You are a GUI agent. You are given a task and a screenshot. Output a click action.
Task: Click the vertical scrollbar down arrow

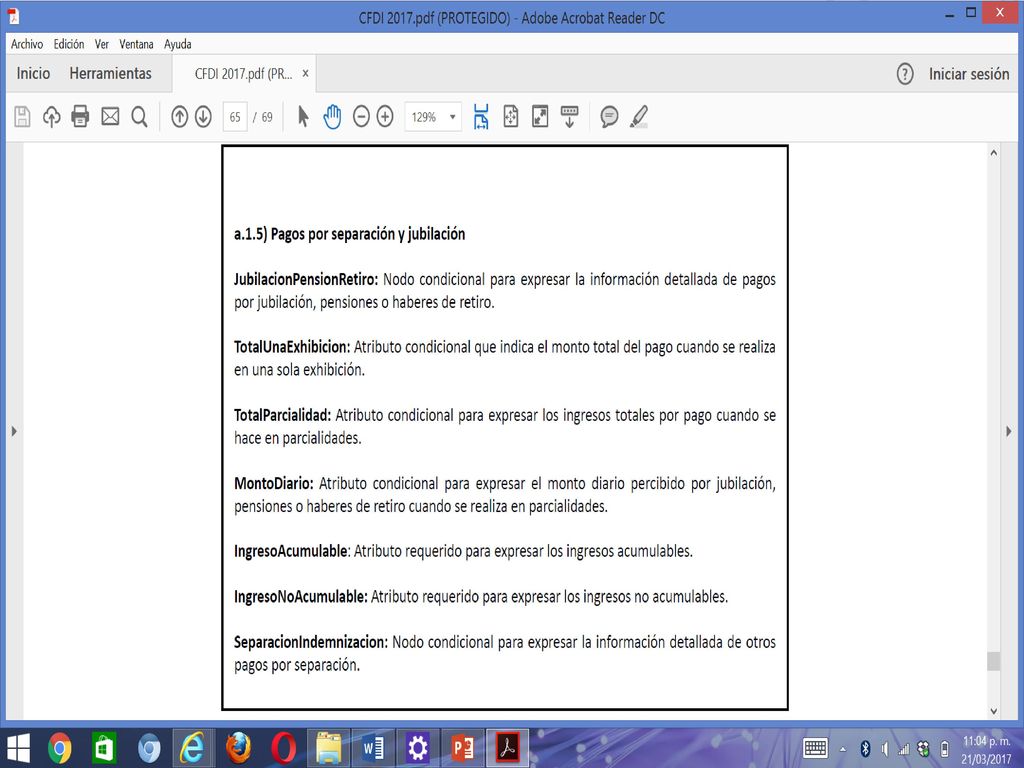pos(993,711)
